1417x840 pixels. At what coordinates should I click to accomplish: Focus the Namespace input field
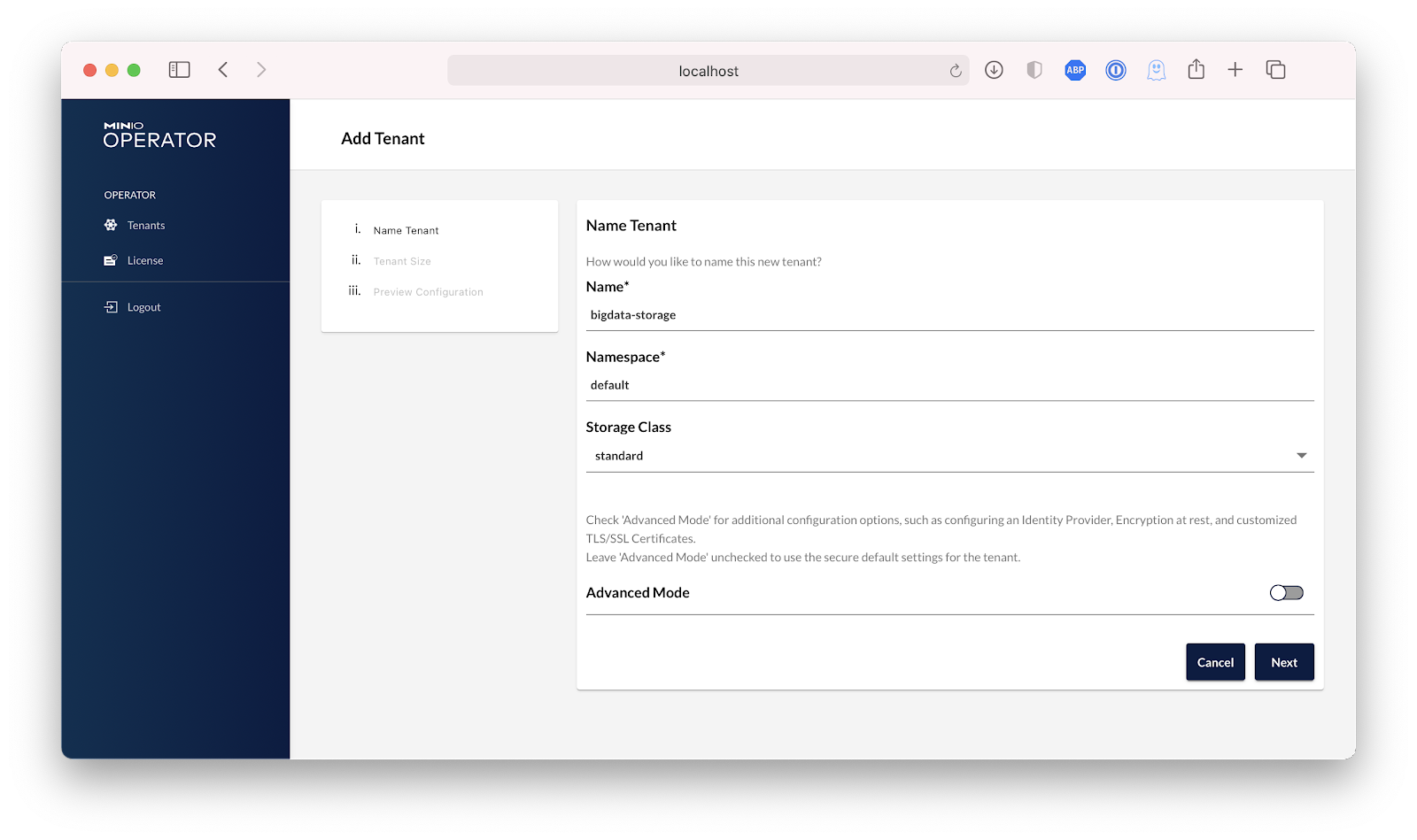click(949, 385)
